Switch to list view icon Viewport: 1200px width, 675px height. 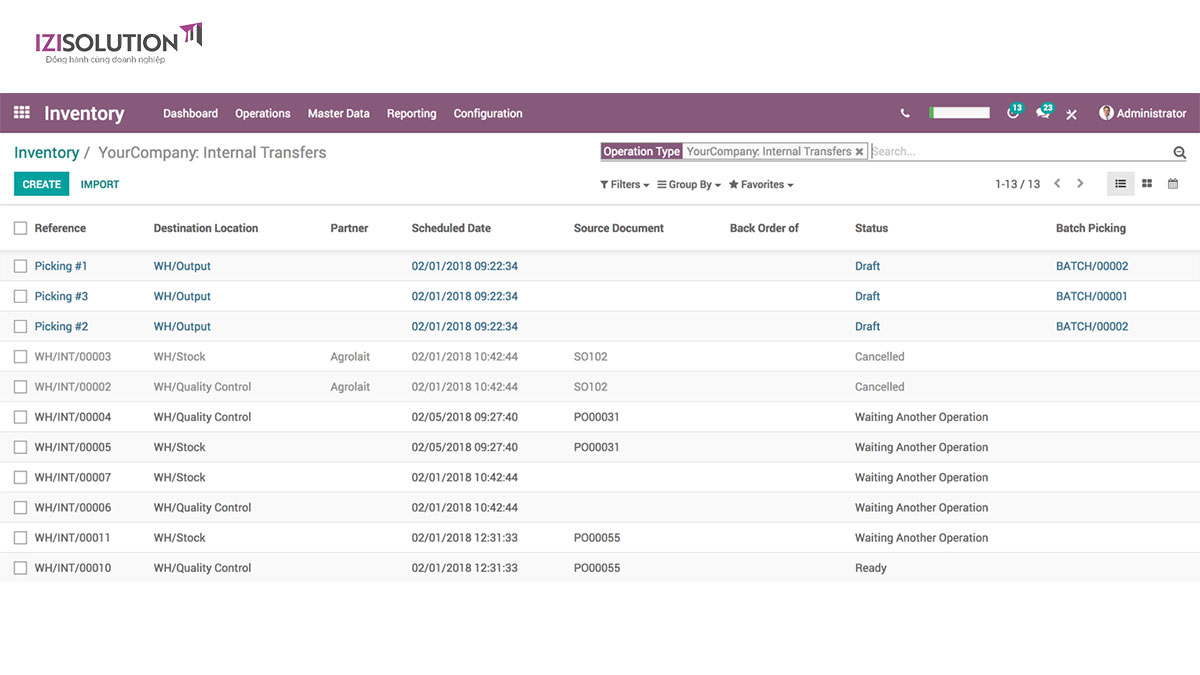[x=1120, y=184]
